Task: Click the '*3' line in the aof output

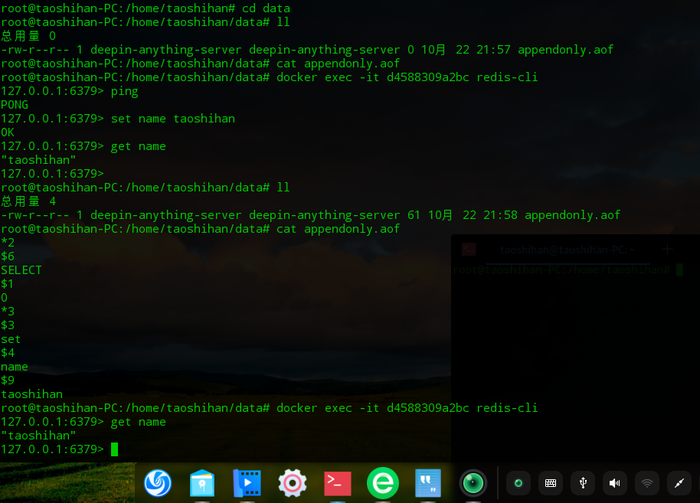Action: click(8, 312)
